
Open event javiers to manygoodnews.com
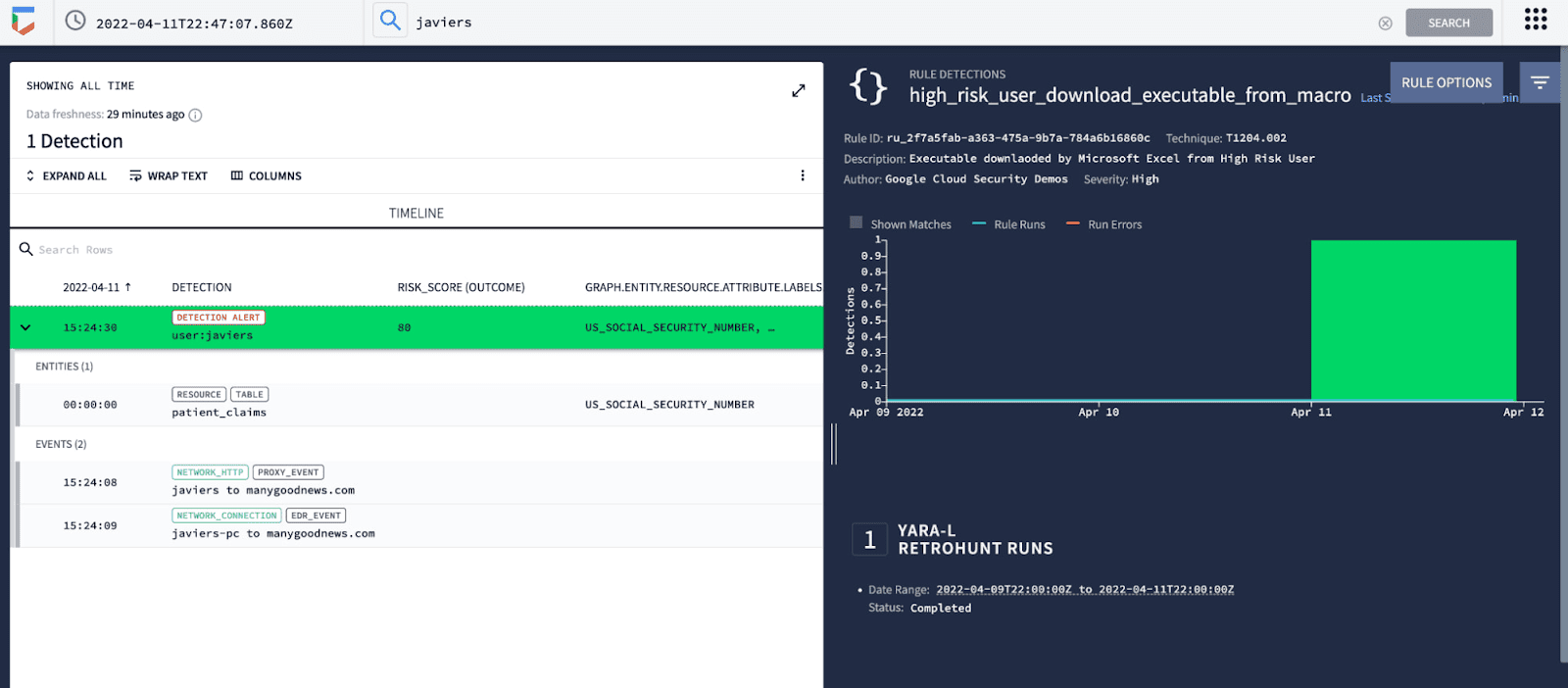tap(263, 490)
